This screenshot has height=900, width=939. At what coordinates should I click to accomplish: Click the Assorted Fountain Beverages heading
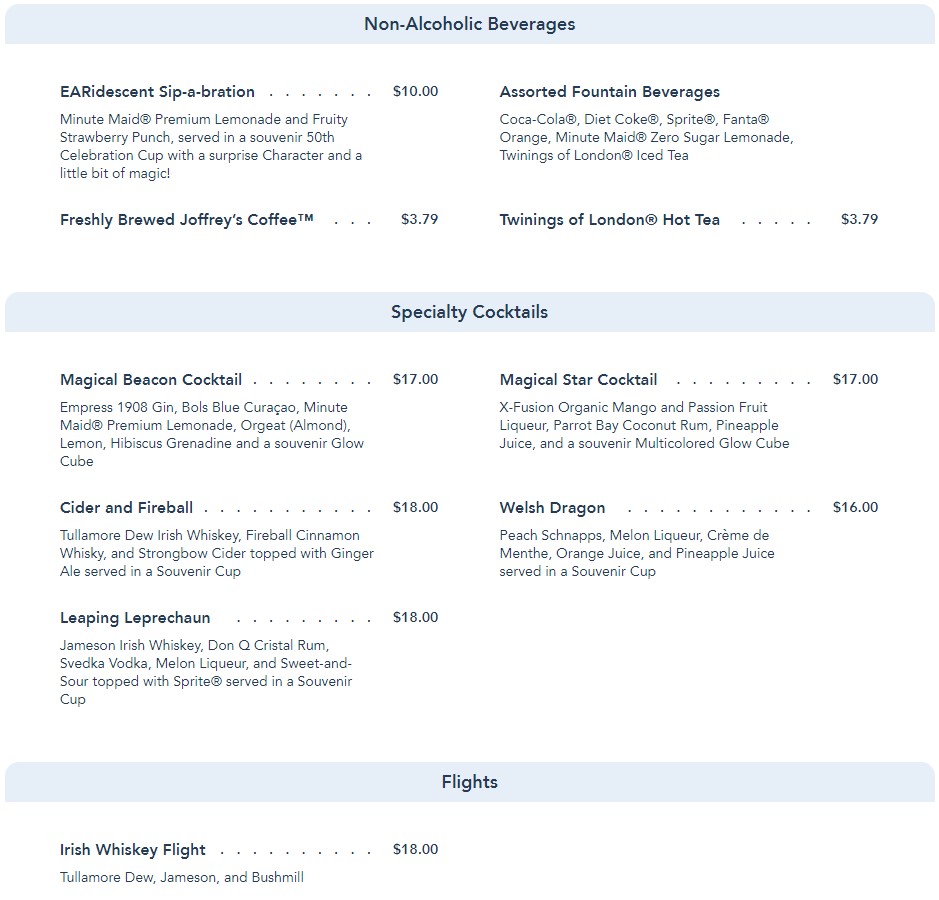[609, 92]
